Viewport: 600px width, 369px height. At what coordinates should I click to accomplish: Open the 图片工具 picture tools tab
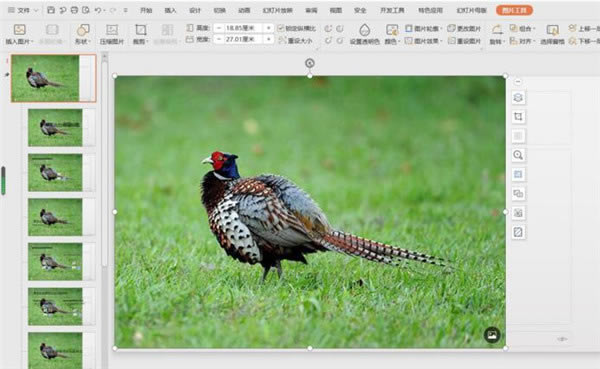coord(514,10)
